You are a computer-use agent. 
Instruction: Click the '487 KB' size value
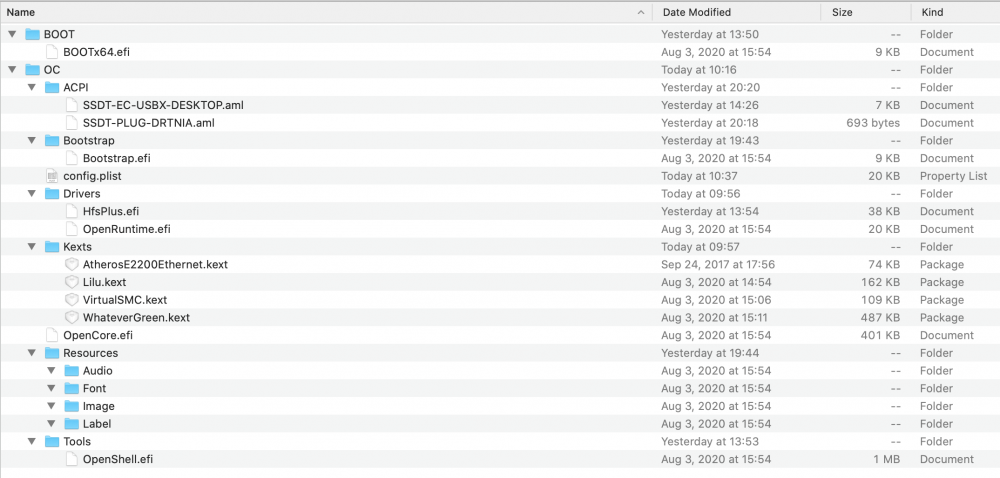tap(880, 317)
